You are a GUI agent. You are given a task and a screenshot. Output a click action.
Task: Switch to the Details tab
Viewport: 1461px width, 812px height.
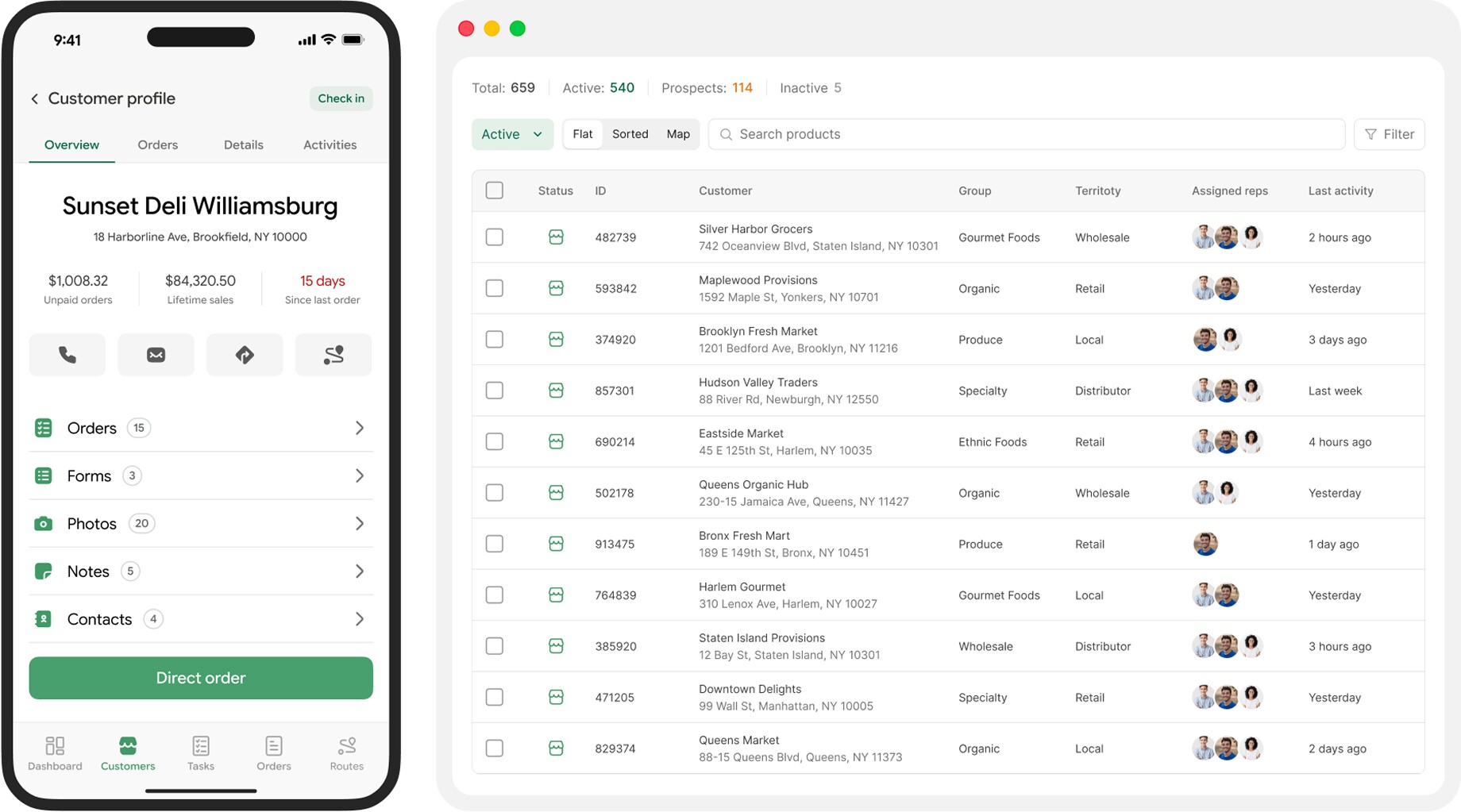pos(244,145)
